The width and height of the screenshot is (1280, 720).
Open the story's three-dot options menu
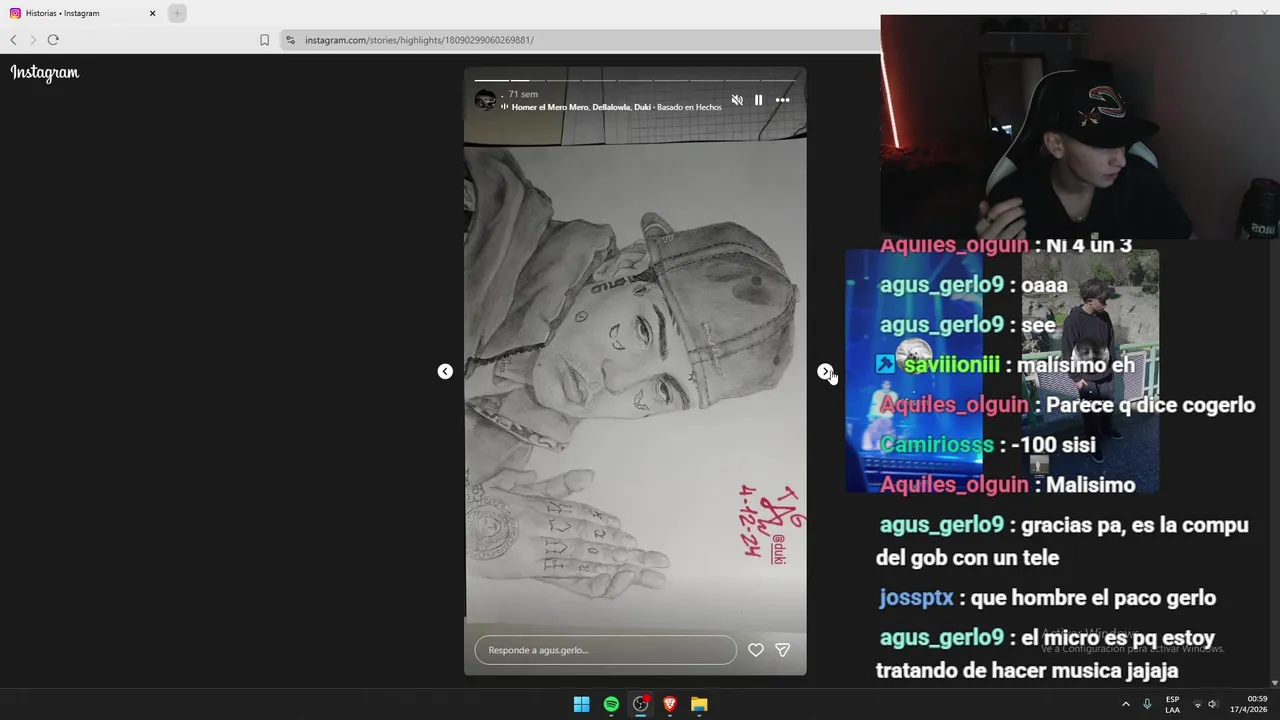pyautogui.click(x=783, y=100)
